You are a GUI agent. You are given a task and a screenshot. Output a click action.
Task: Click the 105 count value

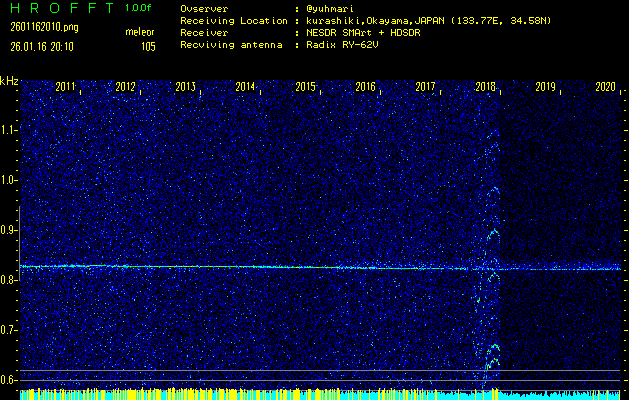(x=148, y=46)
